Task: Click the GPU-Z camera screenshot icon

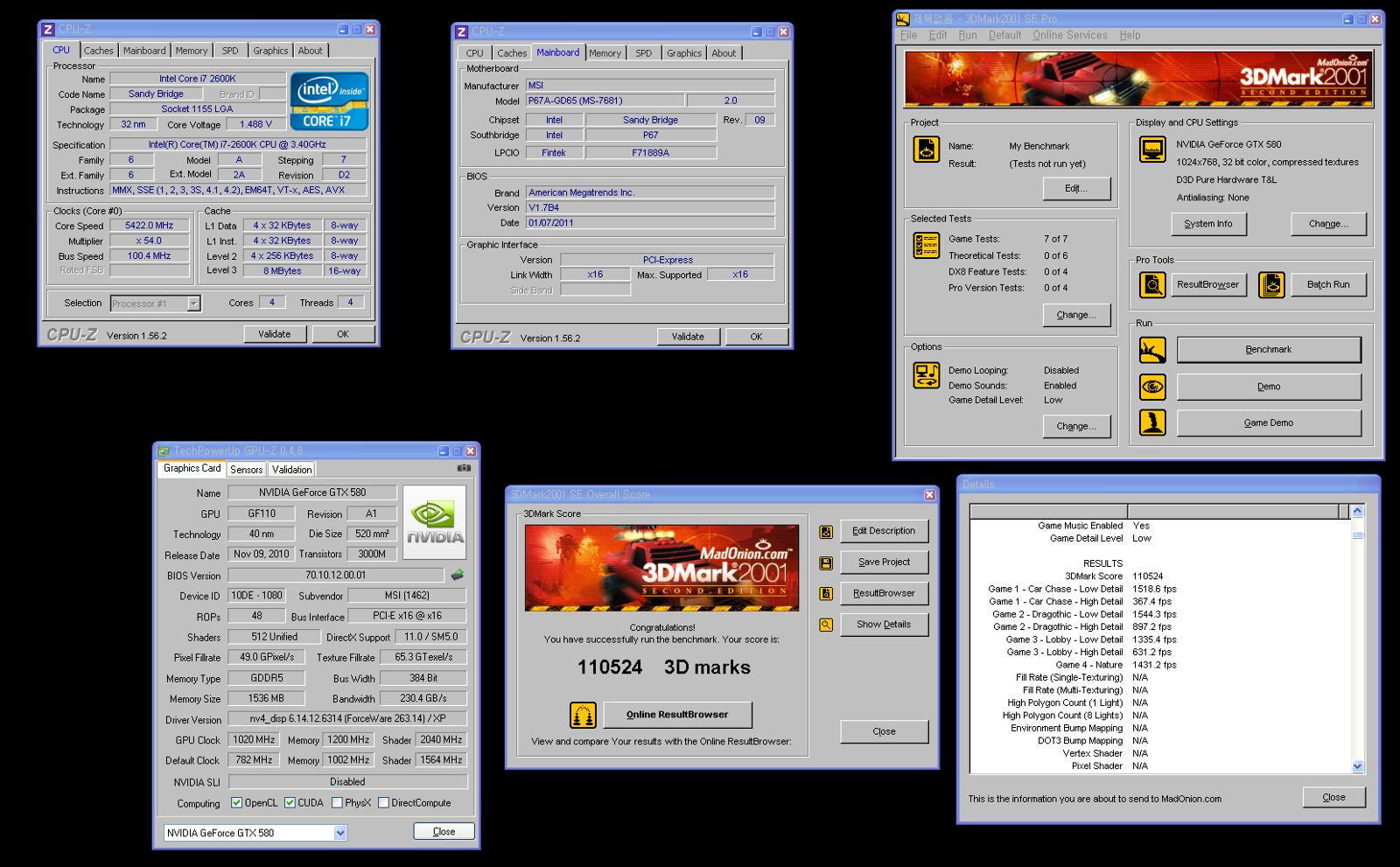Action: [464, 468]
